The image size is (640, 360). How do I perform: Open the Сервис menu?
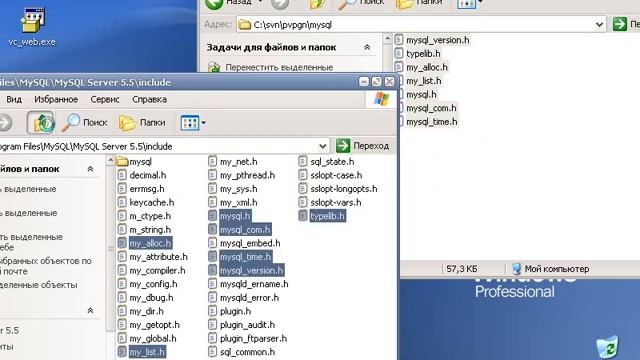105,99
